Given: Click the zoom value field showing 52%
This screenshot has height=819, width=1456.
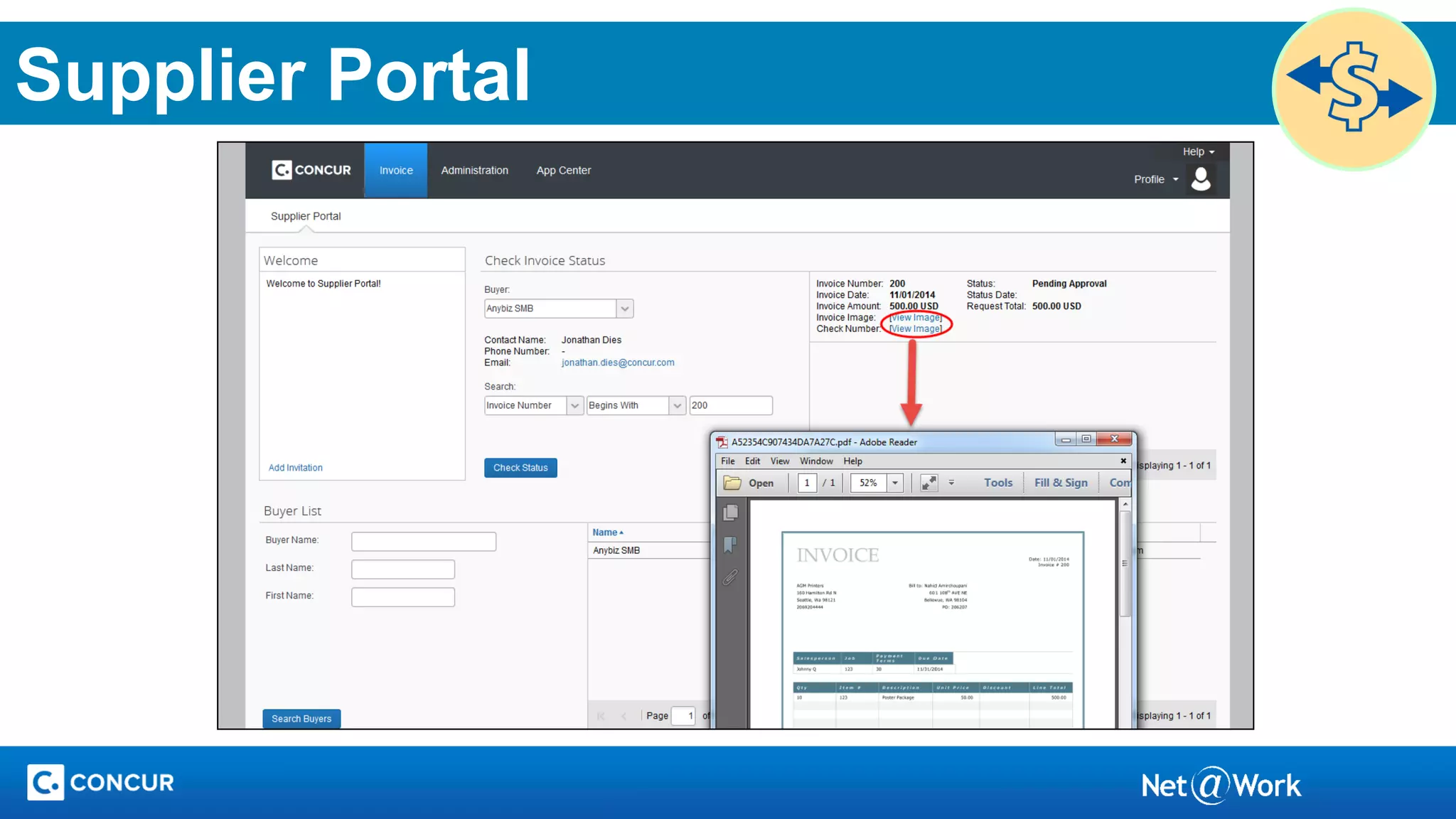Looking at the screenshot, I should (x=869, y=483).
